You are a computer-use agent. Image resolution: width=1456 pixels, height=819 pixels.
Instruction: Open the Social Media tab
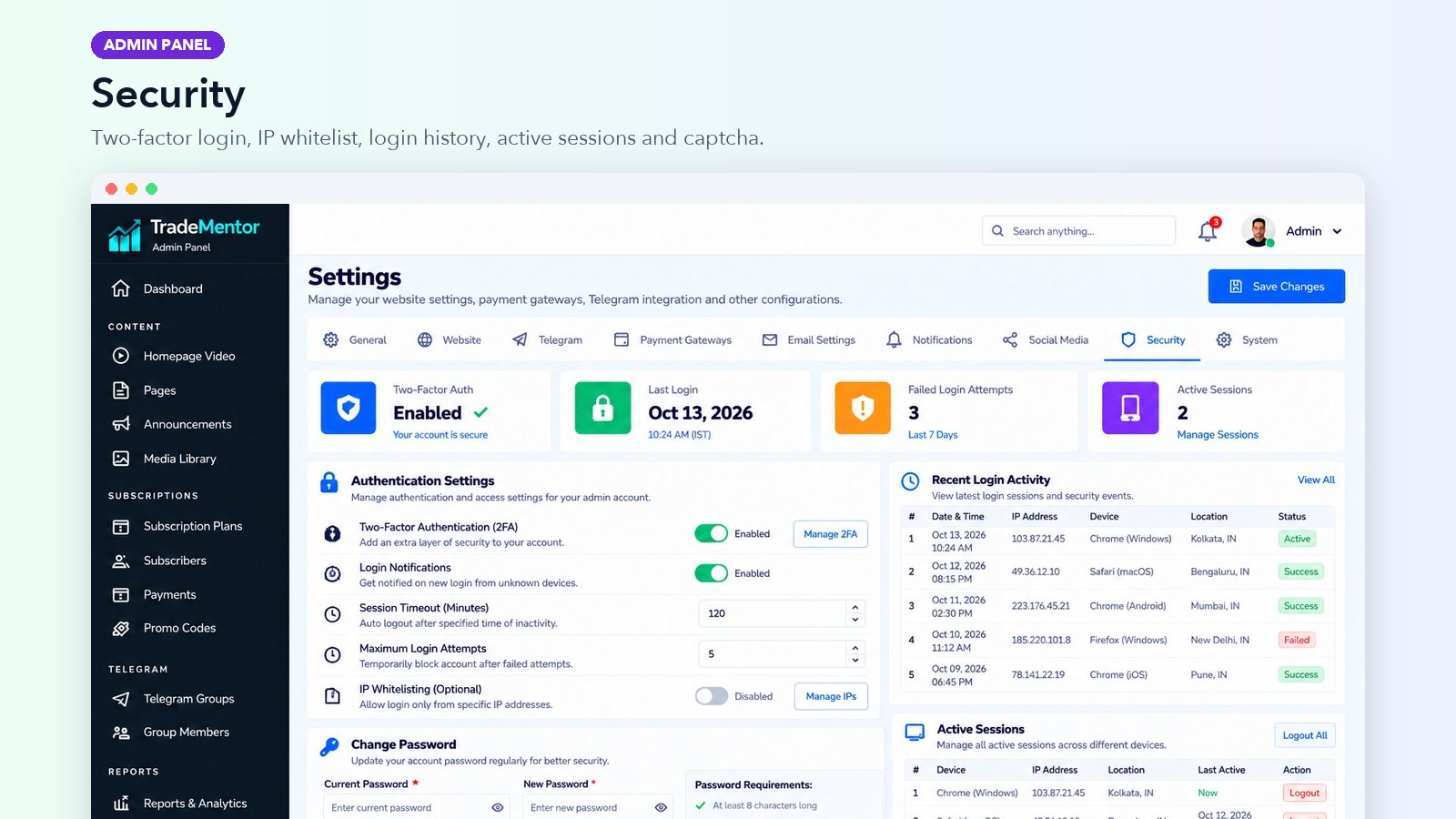(x=1046, y=339)
